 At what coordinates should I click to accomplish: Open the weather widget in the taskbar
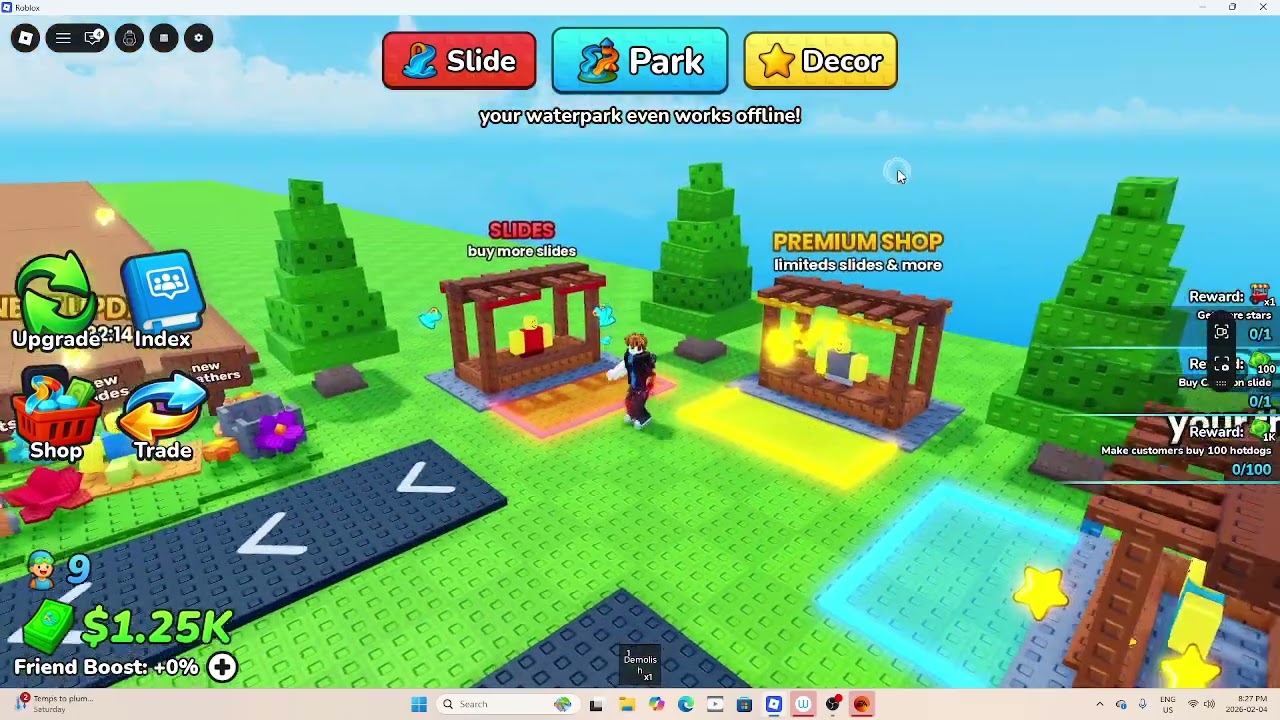pyautogui.click(x=55, y=704)
